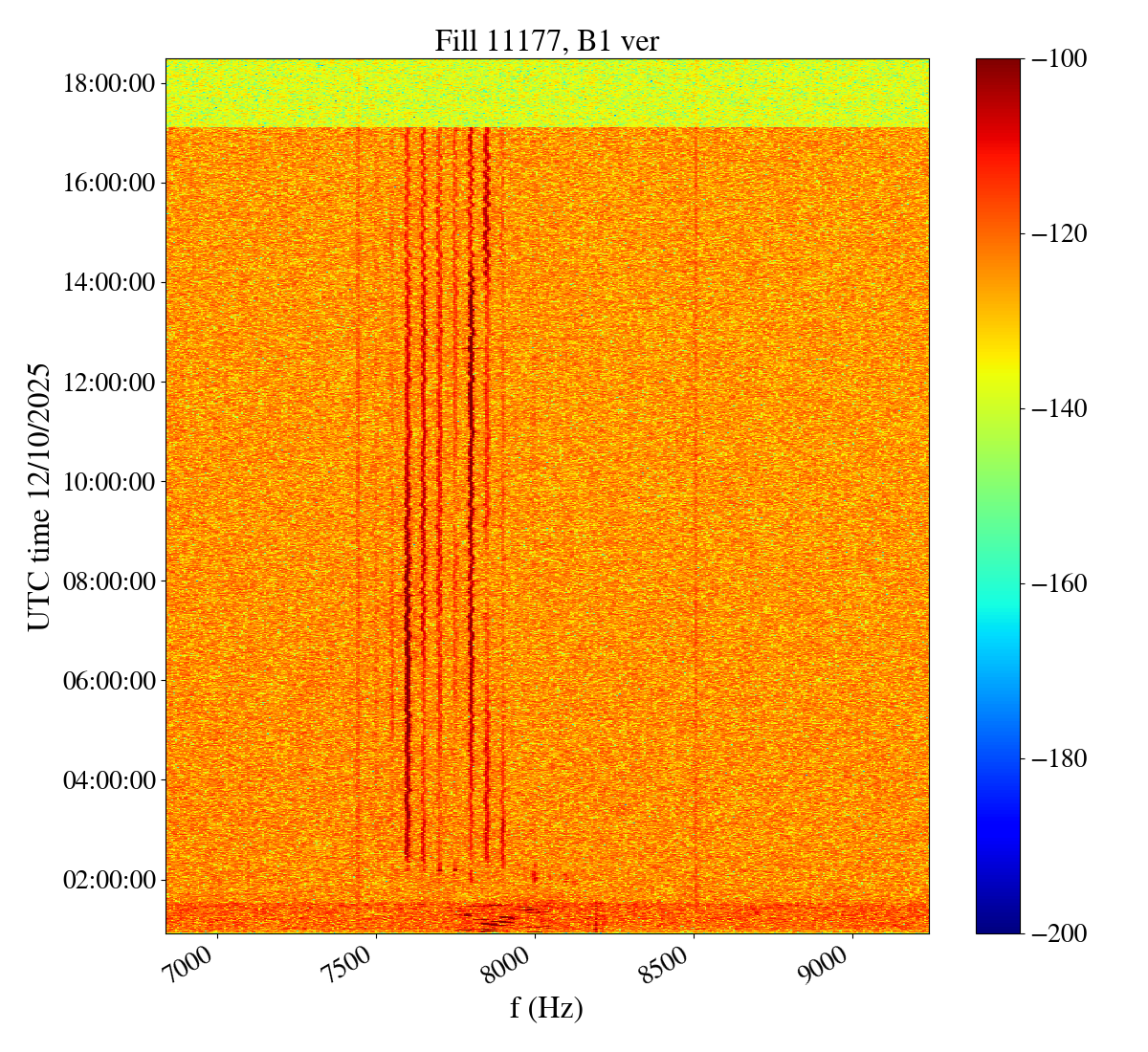Click the yellow-green band atop the spectrogram
This screenshot has height=1052, width=1148.
[546, 93]
